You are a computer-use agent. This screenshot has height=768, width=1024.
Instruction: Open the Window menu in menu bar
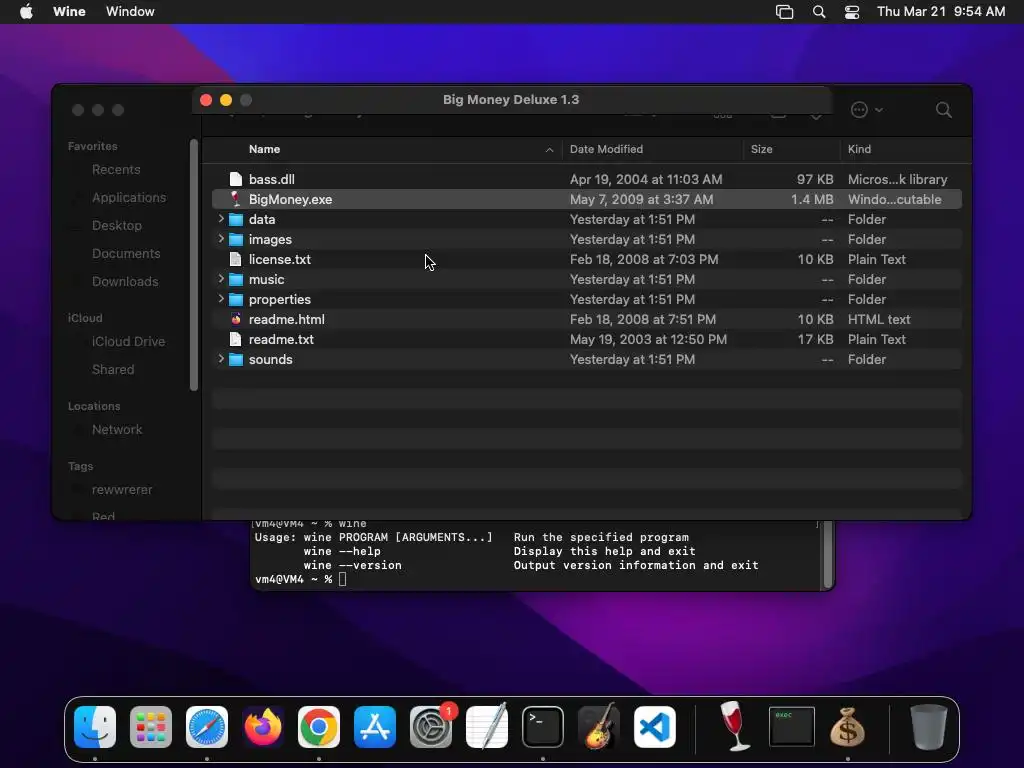tap(130, 12)
